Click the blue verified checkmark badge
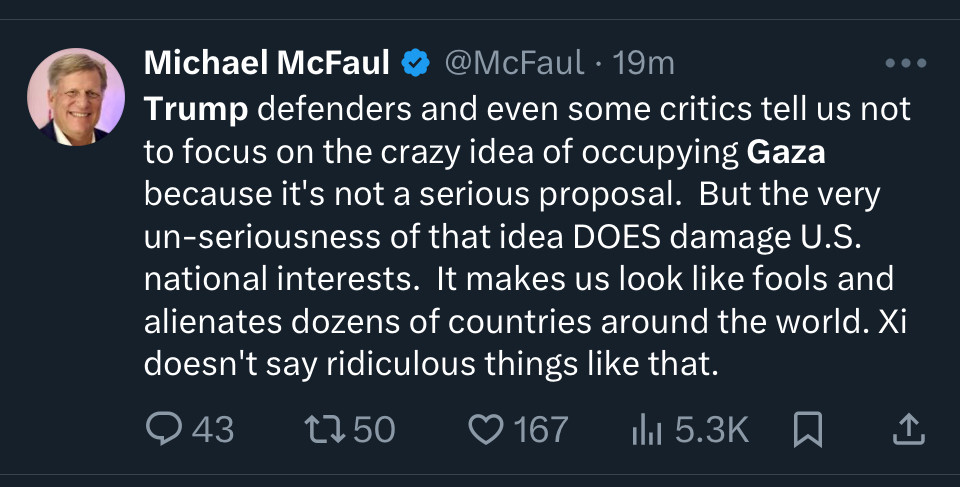Screen dimensions: 960x487 (416, 63)
